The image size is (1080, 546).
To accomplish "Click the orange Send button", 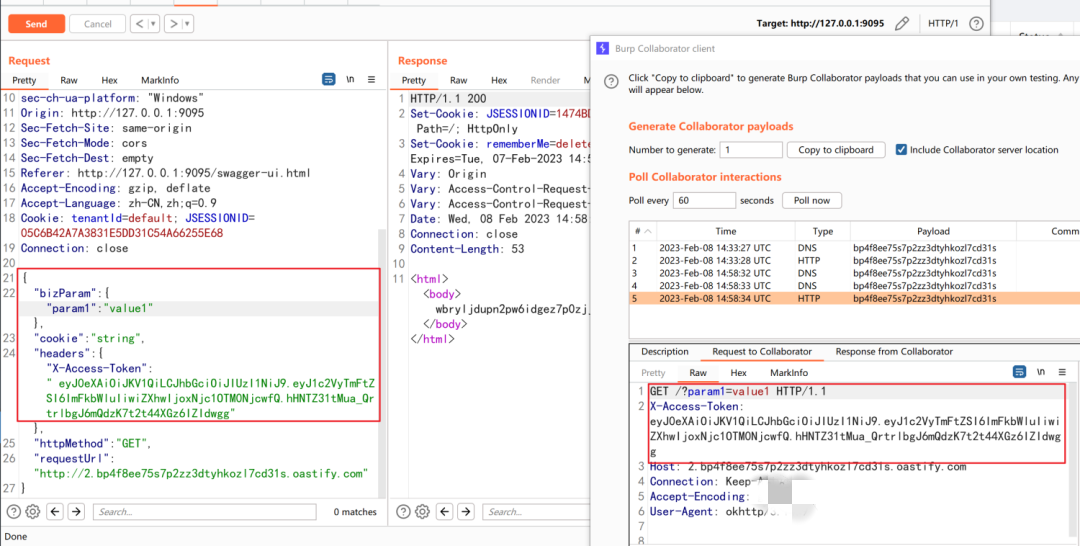I will [37, 23].
